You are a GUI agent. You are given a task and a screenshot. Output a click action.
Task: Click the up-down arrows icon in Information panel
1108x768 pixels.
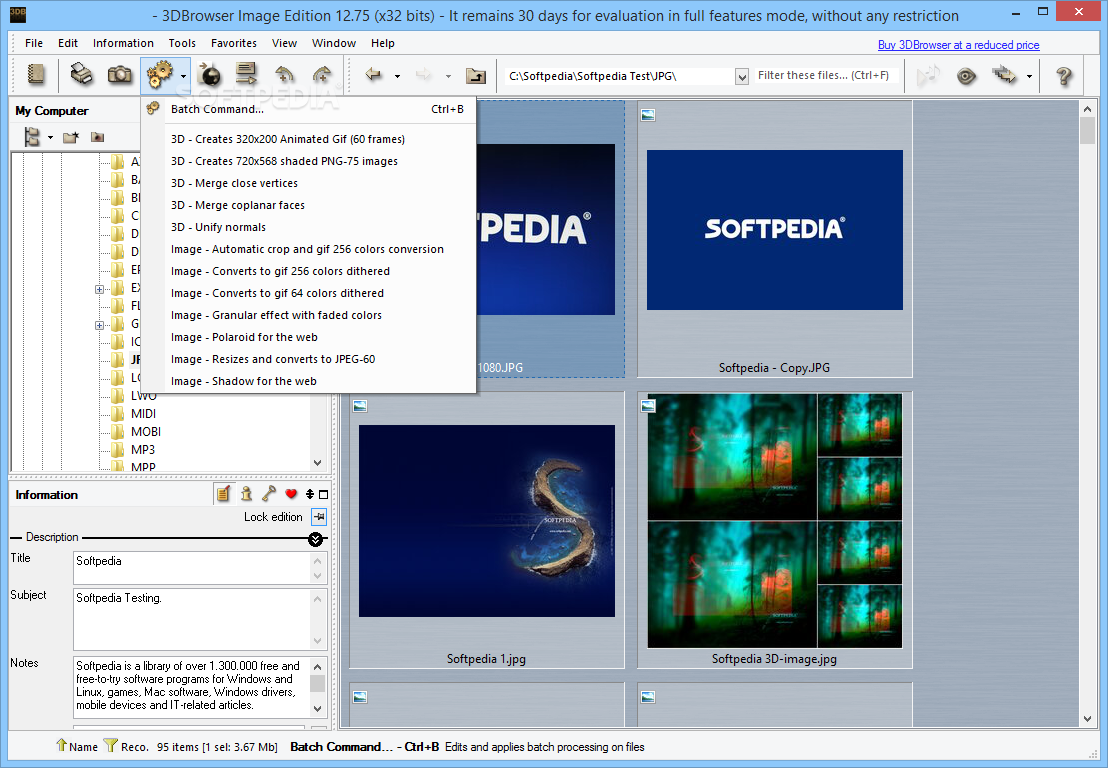point(310,494)
